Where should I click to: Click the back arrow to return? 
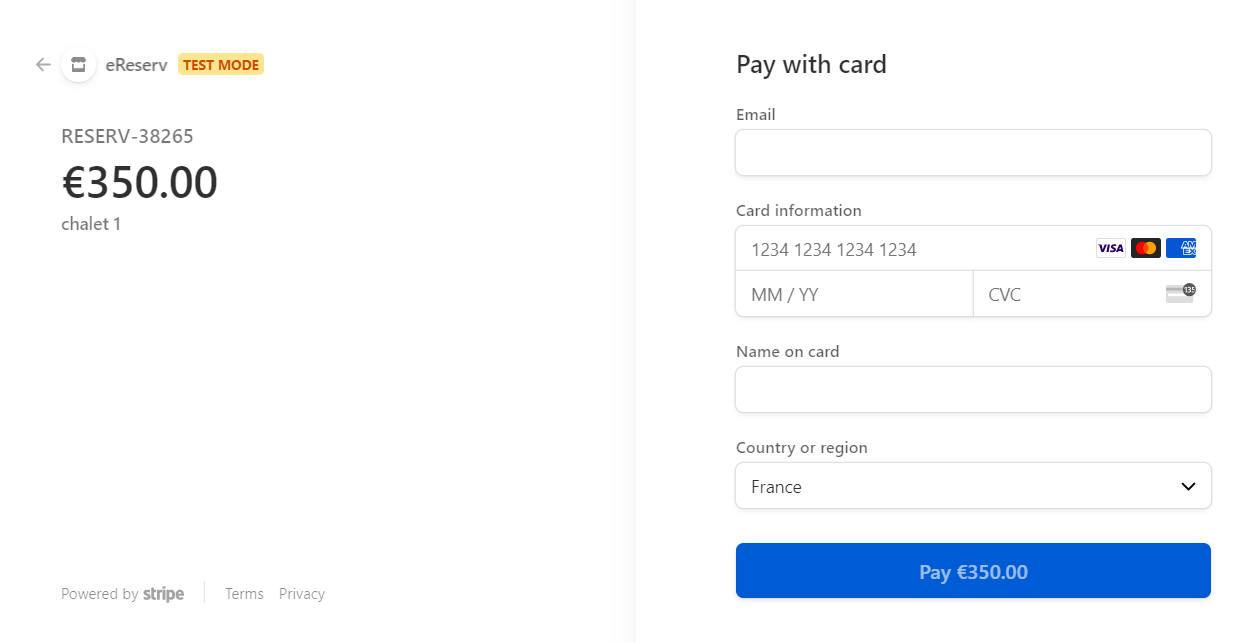[42, 64]
